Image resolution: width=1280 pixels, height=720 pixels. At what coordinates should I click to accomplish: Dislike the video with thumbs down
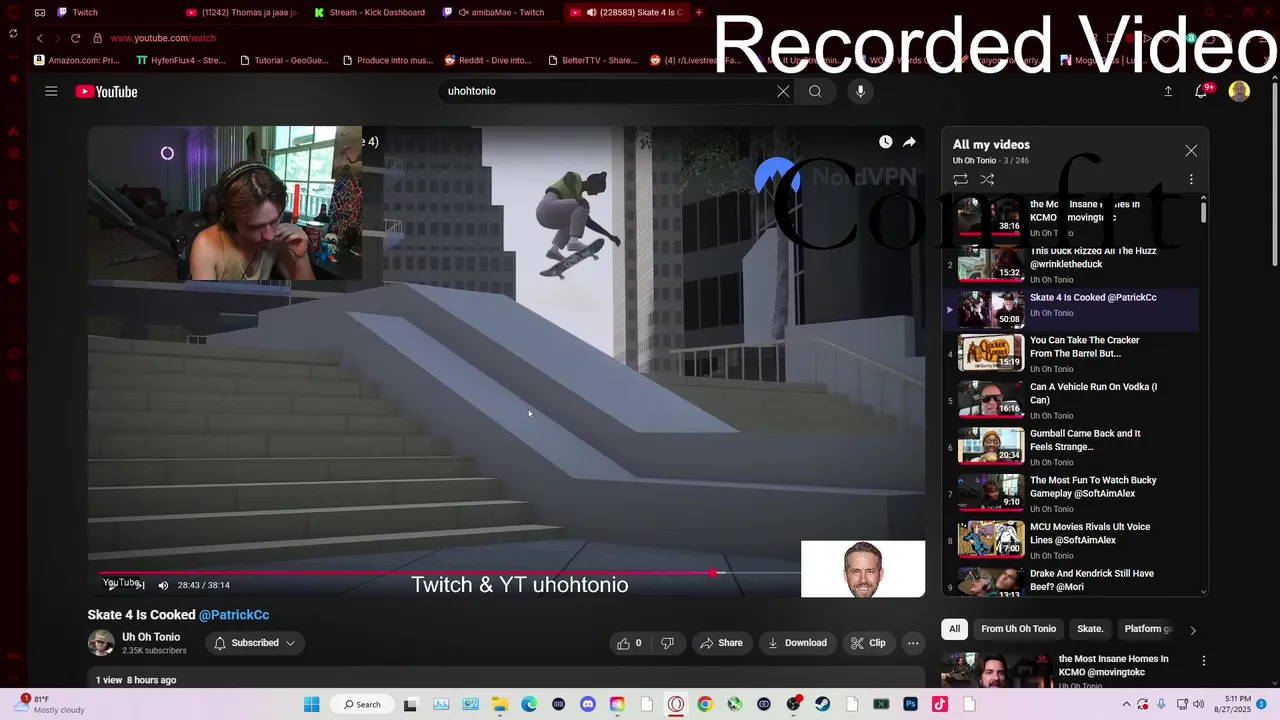tap(667, 643)
